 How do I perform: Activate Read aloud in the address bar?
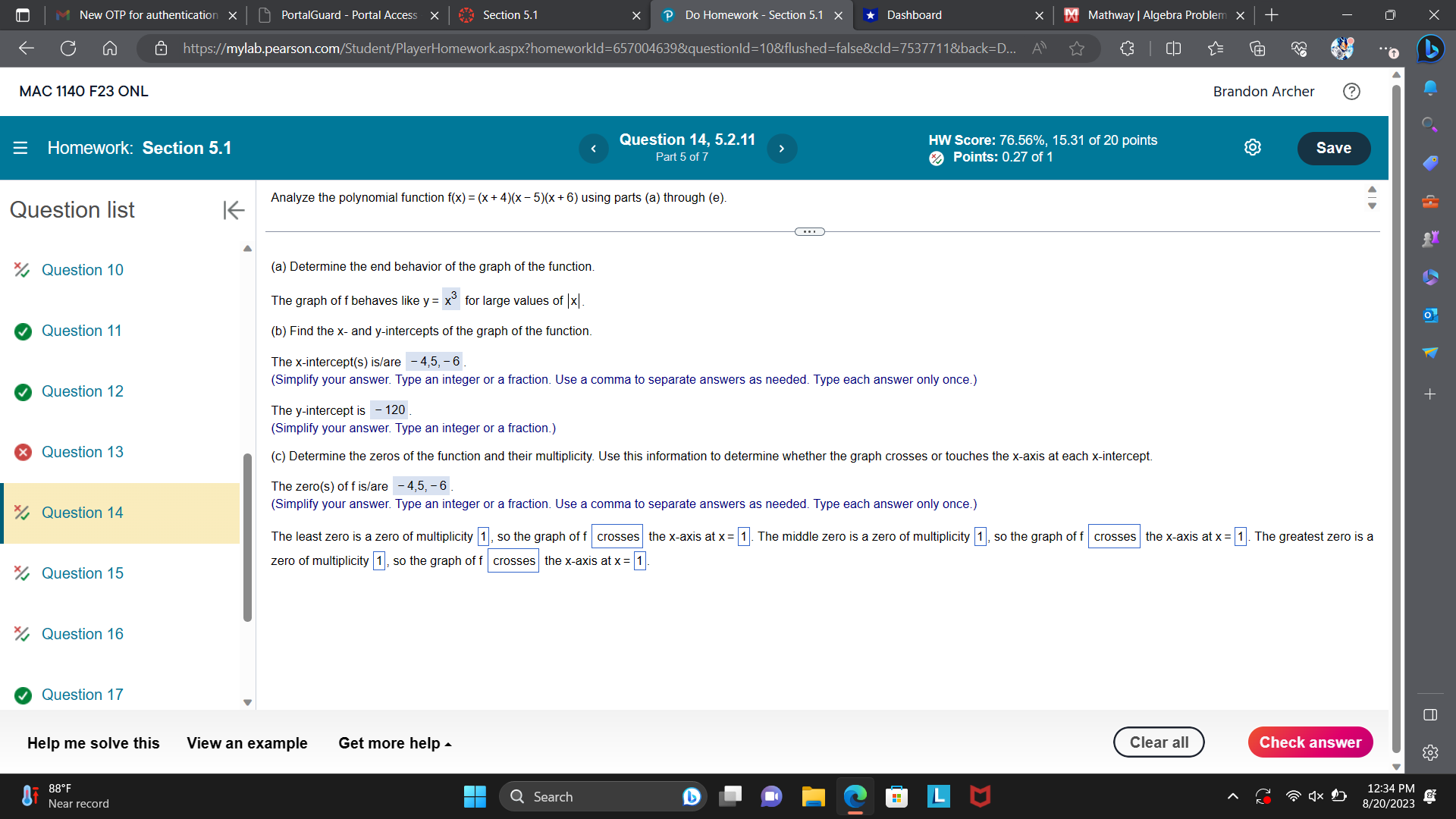pos(1039,48)
